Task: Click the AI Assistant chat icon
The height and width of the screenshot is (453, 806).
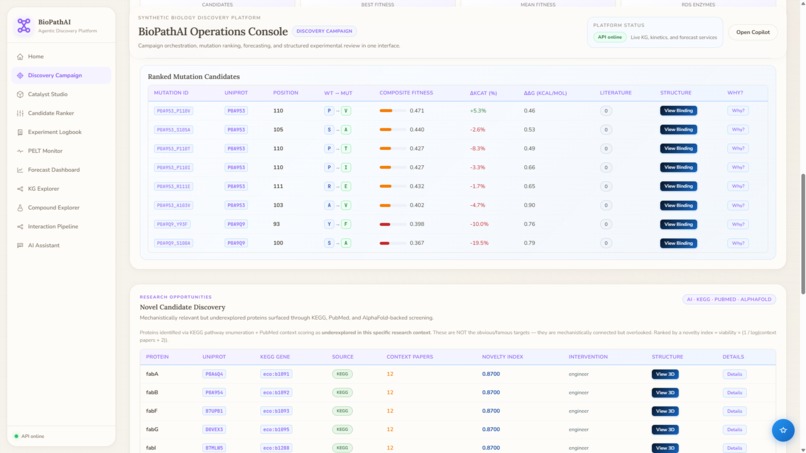Action: click(x=20, y=246)
